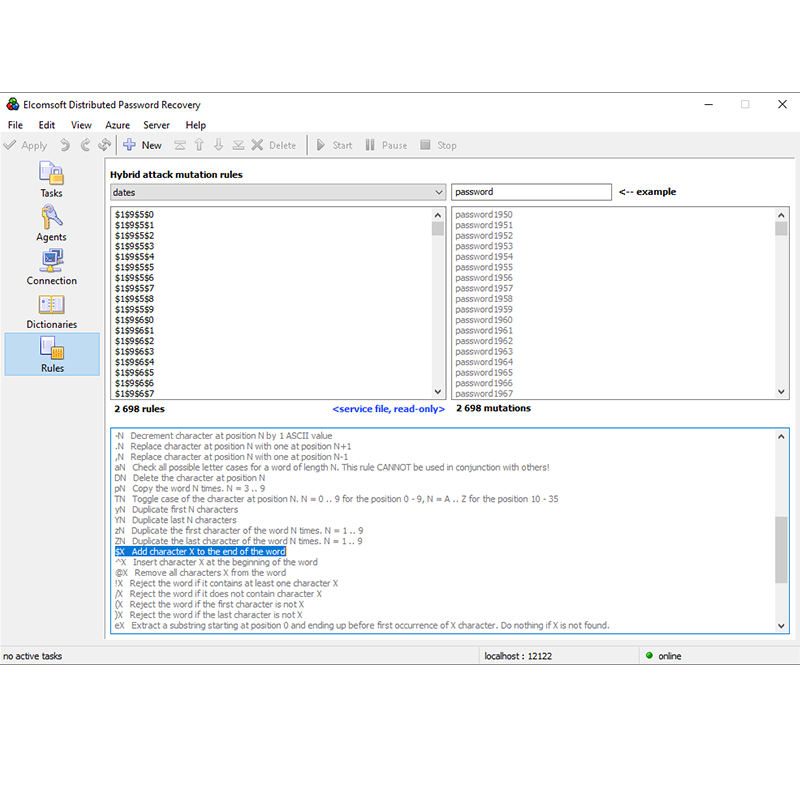The width and height of the screenshot is (800, 800).
Task: Click the Apply checkmark toolbar button
Action: [x=26, y=145]
